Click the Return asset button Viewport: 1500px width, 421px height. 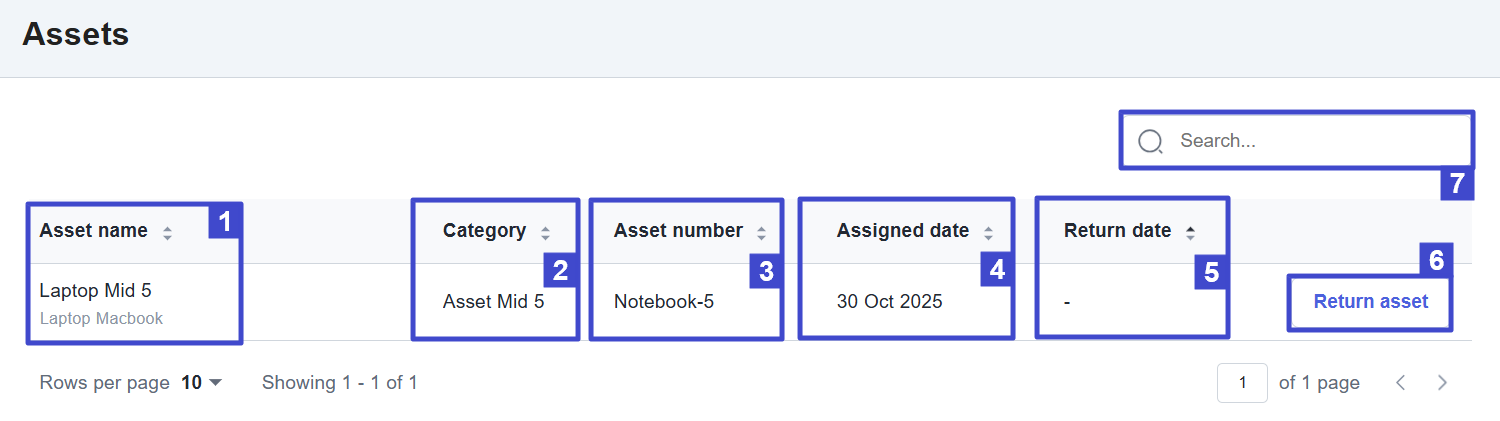pos(1370,301)
